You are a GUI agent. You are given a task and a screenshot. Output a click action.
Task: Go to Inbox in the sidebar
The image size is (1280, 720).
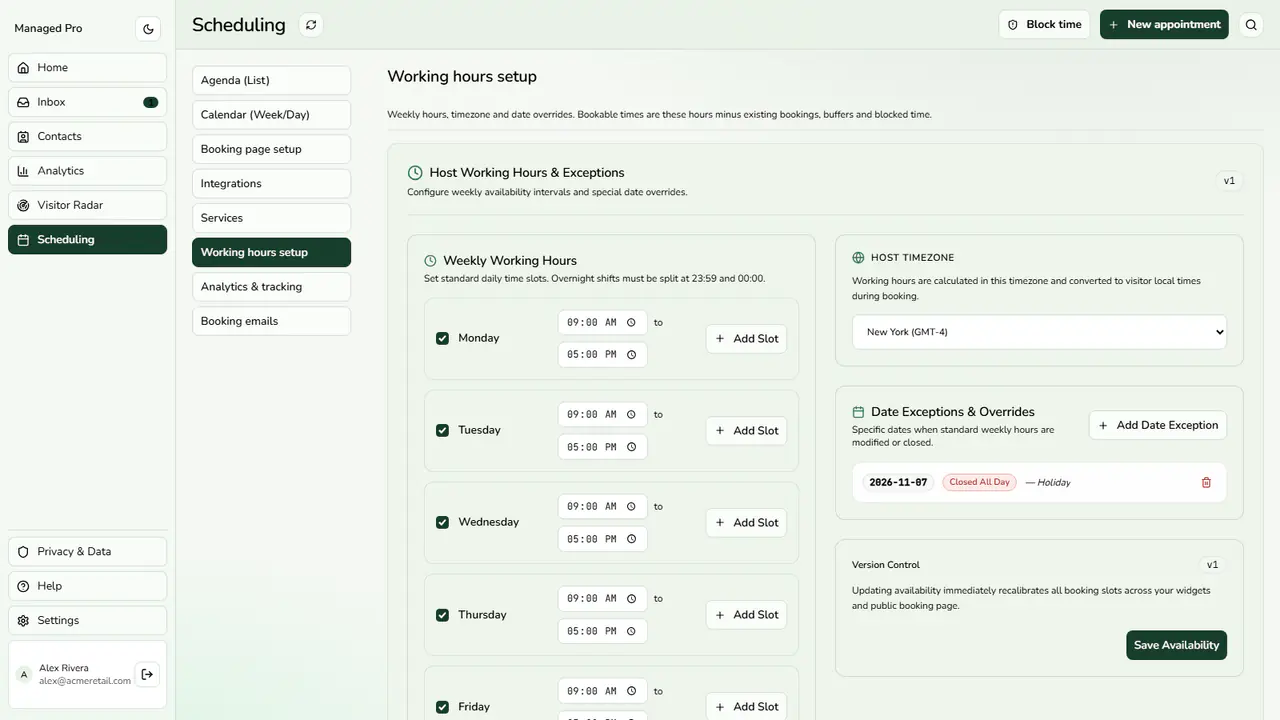pyautogui.click(x=88, y=102)
